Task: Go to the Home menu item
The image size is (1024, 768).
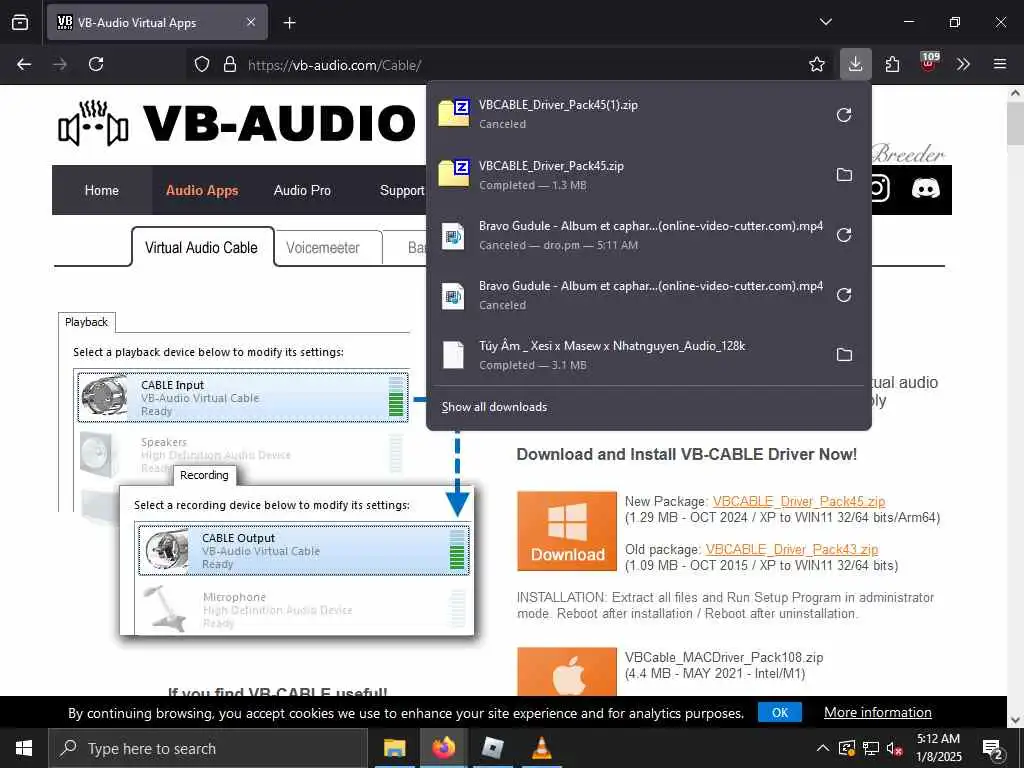Action: coord(101,190)
